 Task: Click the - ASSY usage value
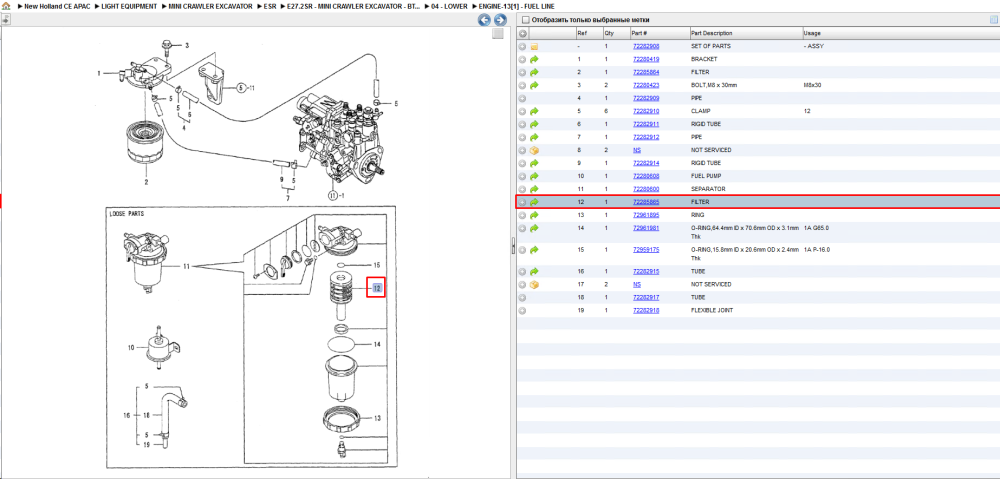coord(814,47)
